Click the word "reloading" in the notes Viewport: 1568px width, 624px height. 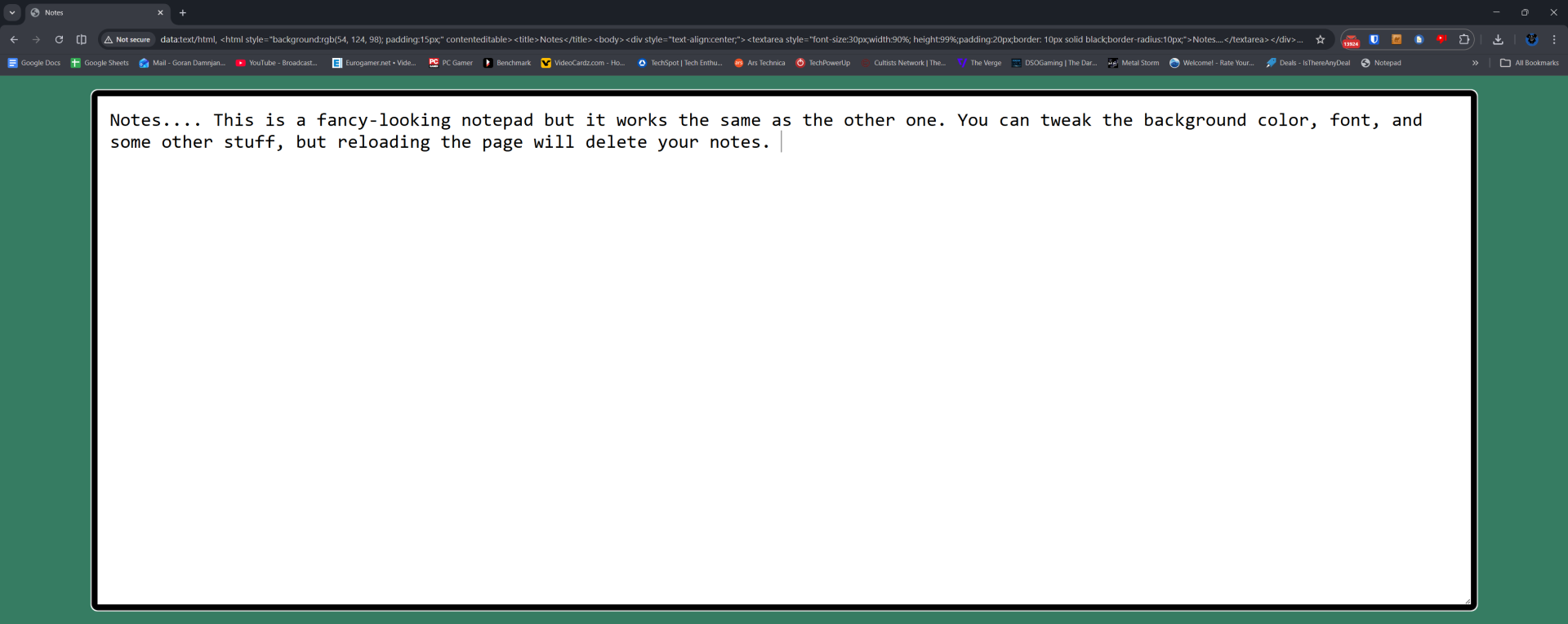(x=384, y=142)
